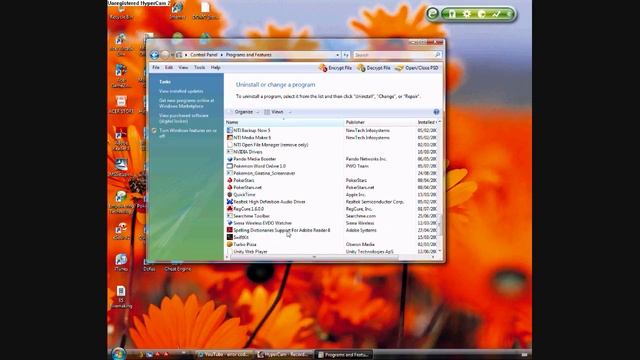The height and width of the screenshot is (360, 640).
Task: Open Get new programs online at Windows Marketplace
Action: [x=187, y=103]
